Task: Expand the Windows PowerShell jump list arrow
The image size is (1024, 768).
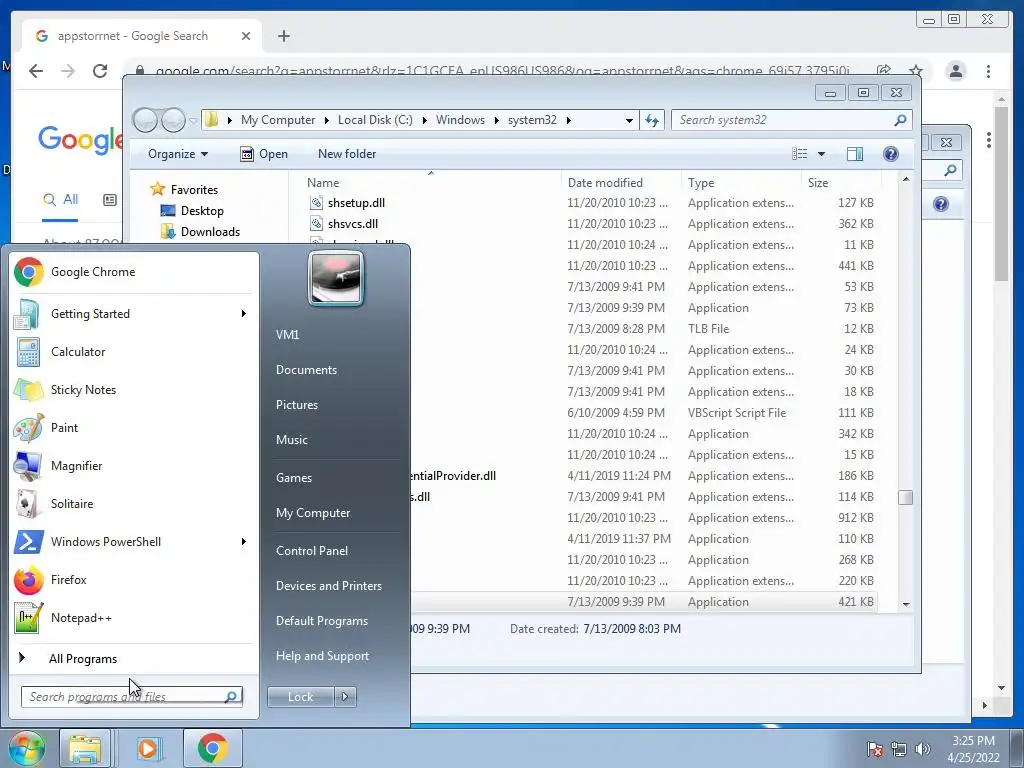Action: pos(244,541)
